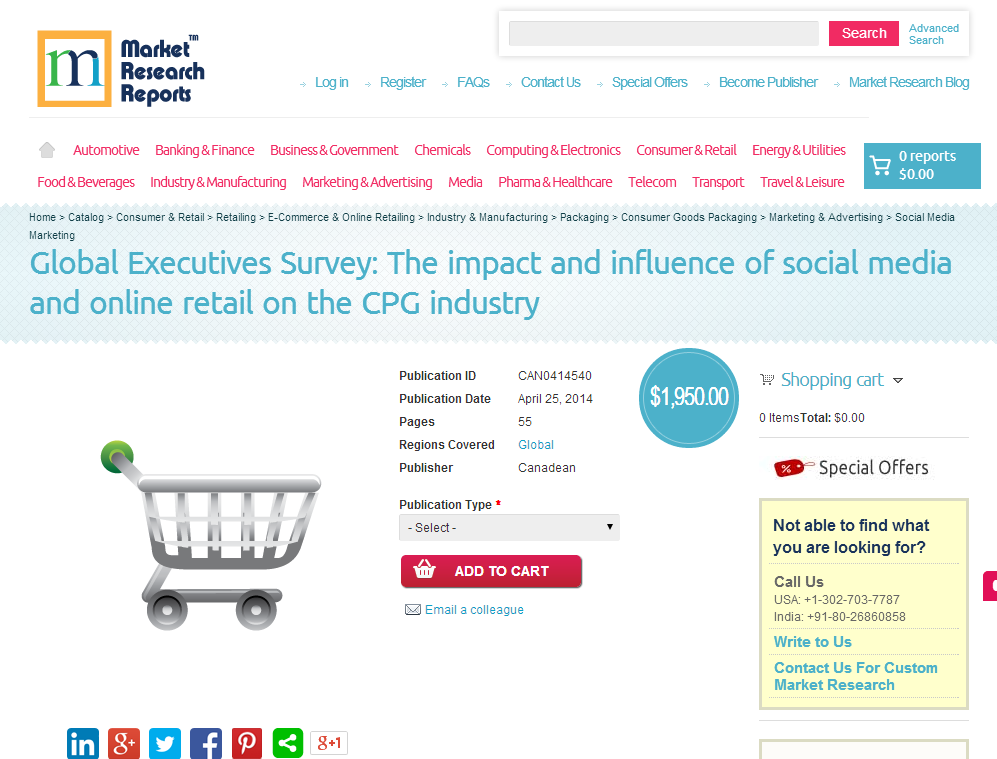997x759 pixels.
Task: Open the green ShareThis icon
Action: pos(288,743)
